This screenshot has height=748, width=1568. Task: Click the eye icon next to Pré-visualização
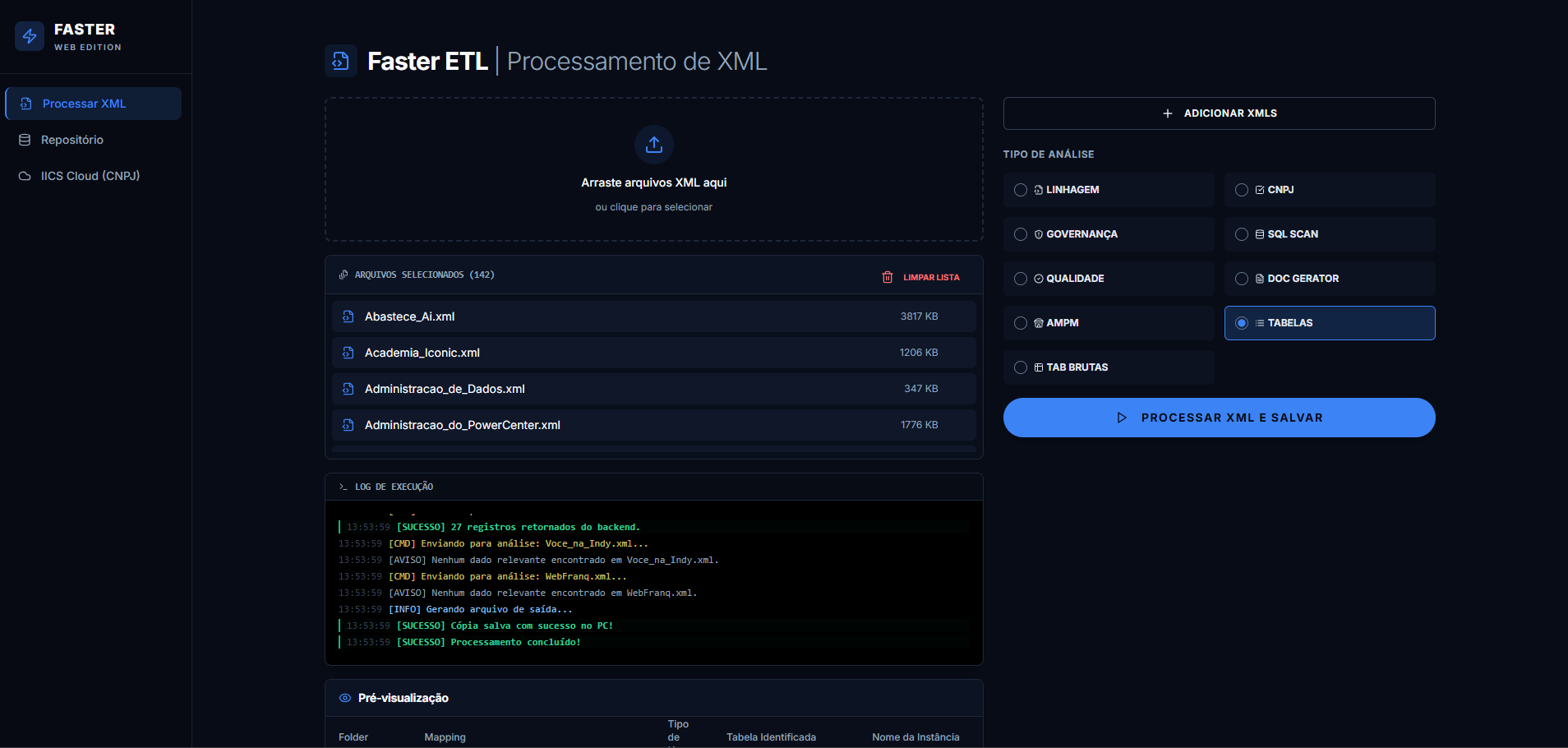point(345,698)
